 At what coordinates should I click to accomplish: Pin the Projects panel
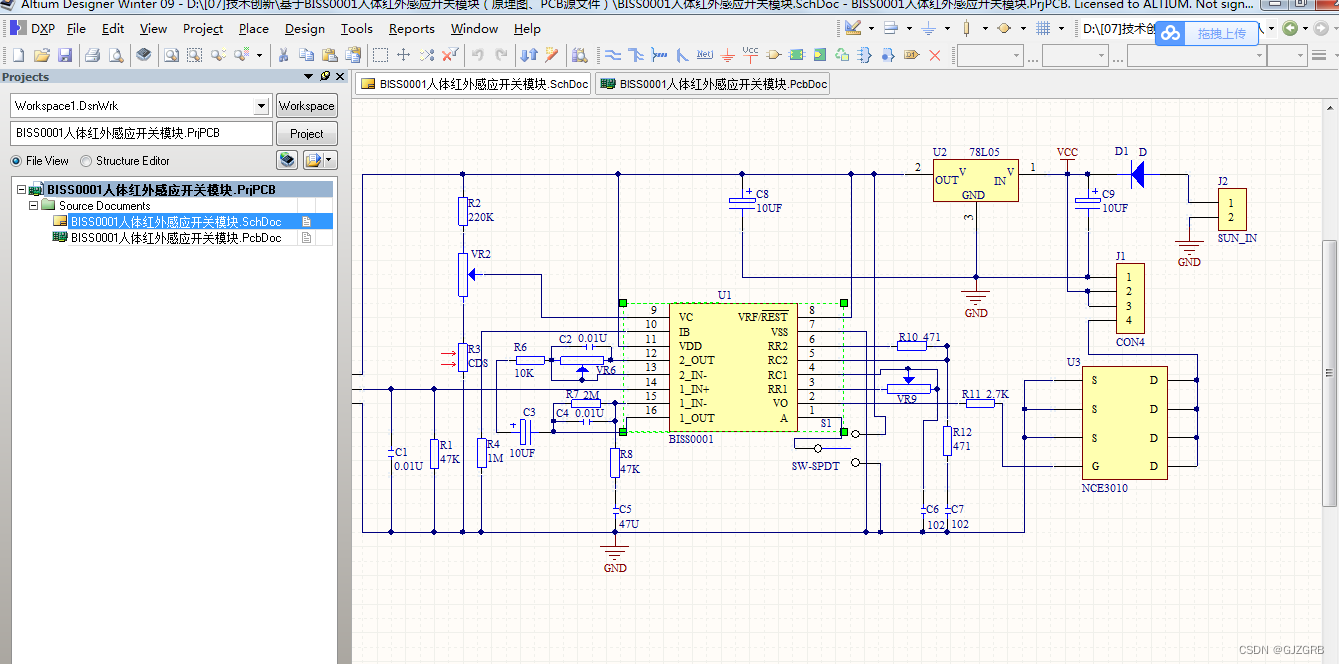pyautogui.click(x=324, y=76)
